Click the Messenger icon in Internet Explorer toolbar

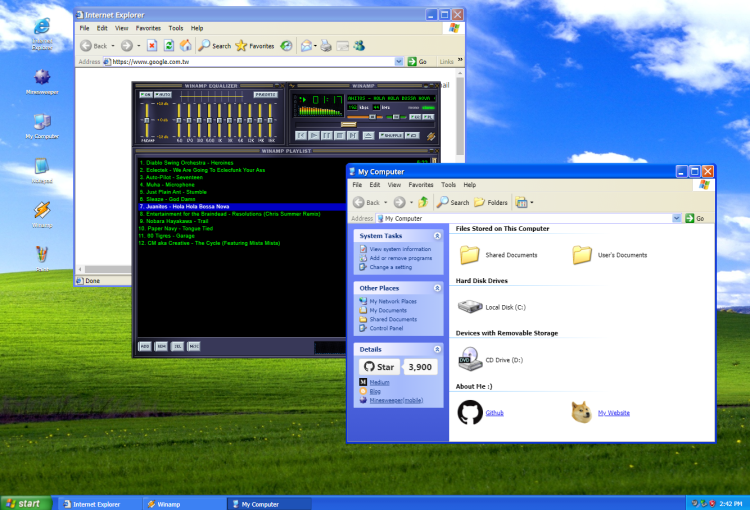tap(359, 45)
